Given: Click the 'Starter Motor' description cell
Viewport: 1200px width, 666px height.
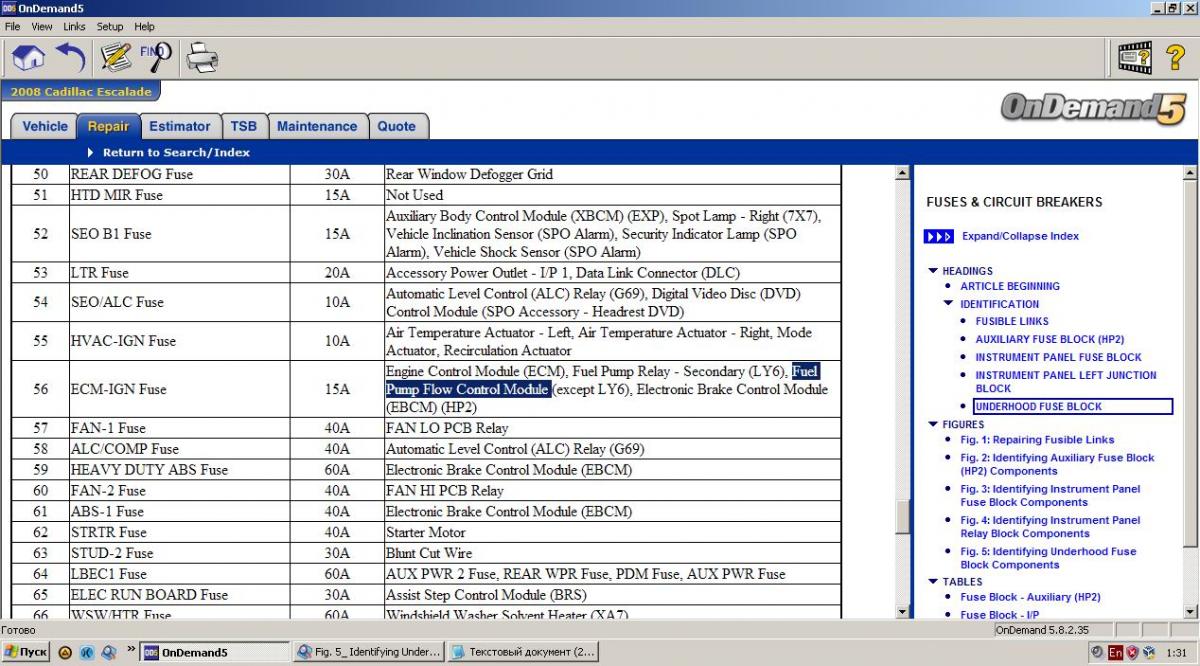Looking at the screenshot, I should pyautogui.click(x=612, y=533).
